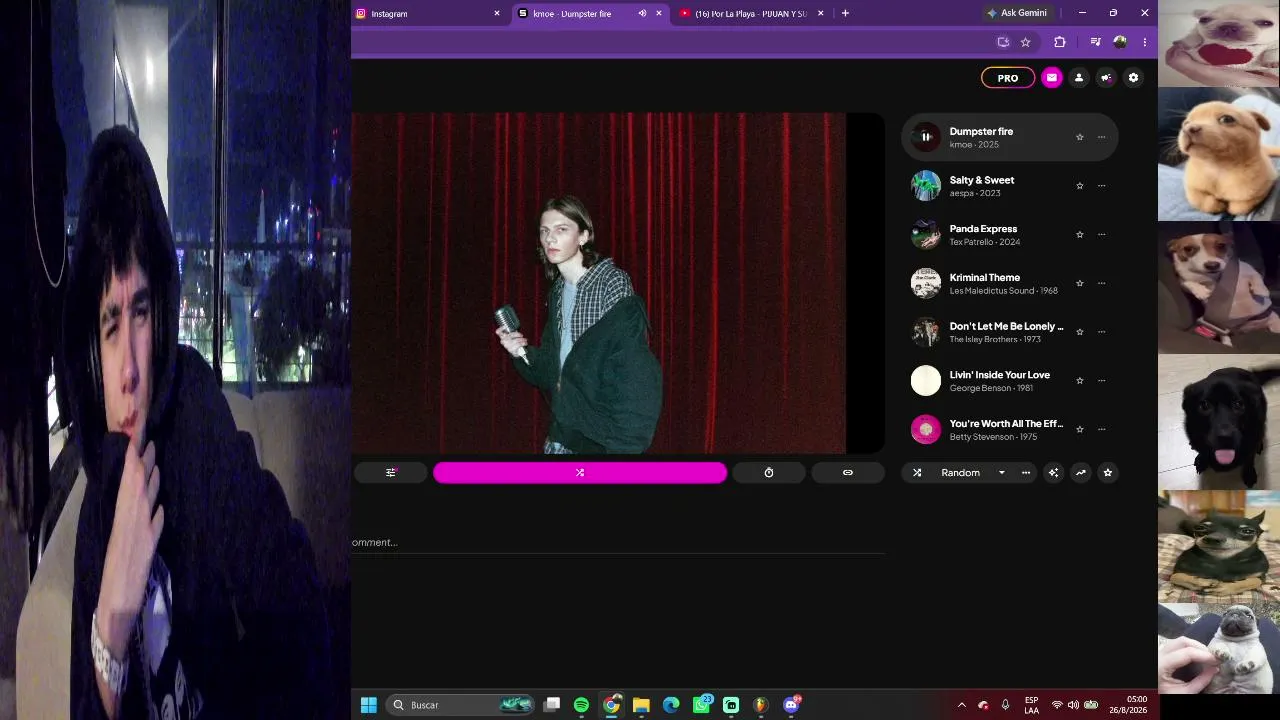Viewport: 1280px width, 720px height.
Task: Play Livin' Inside Your Love thumbnail
Action: [x=926, y=380]
